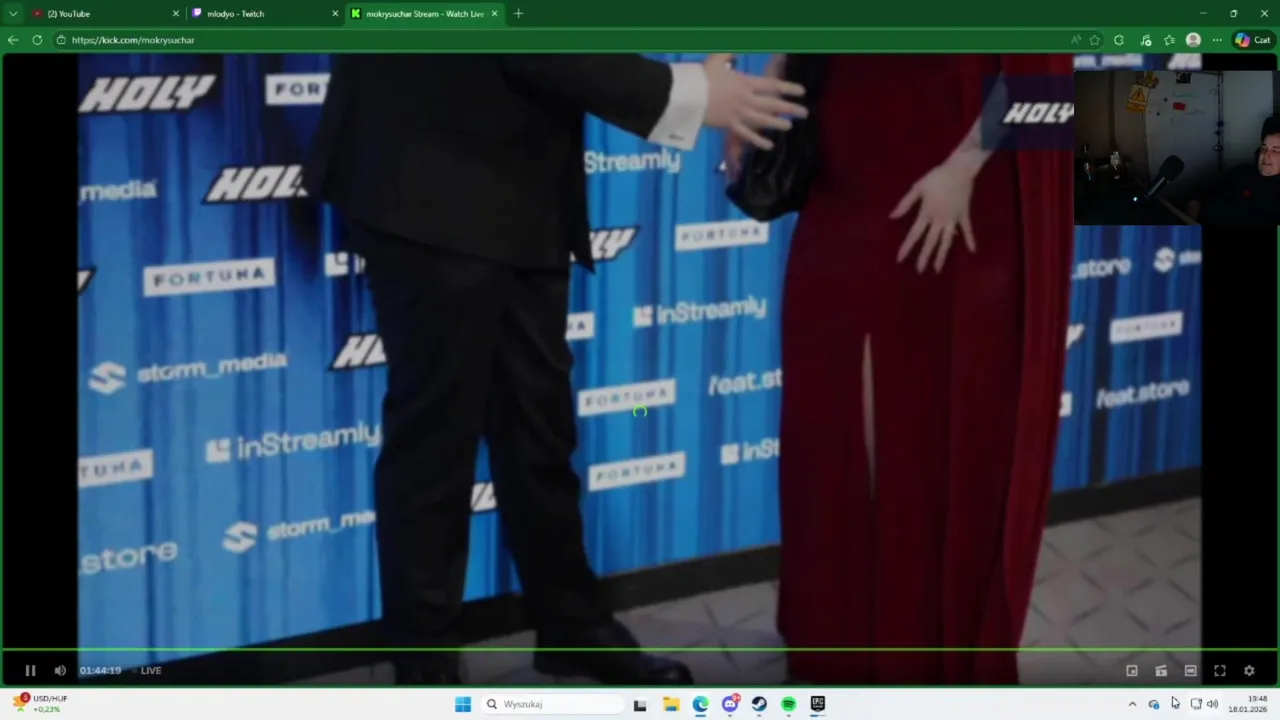Open Epic Games Launcher from taskbar
Viewport: 1280px width, 720px height.
click(x=818, y=704)
